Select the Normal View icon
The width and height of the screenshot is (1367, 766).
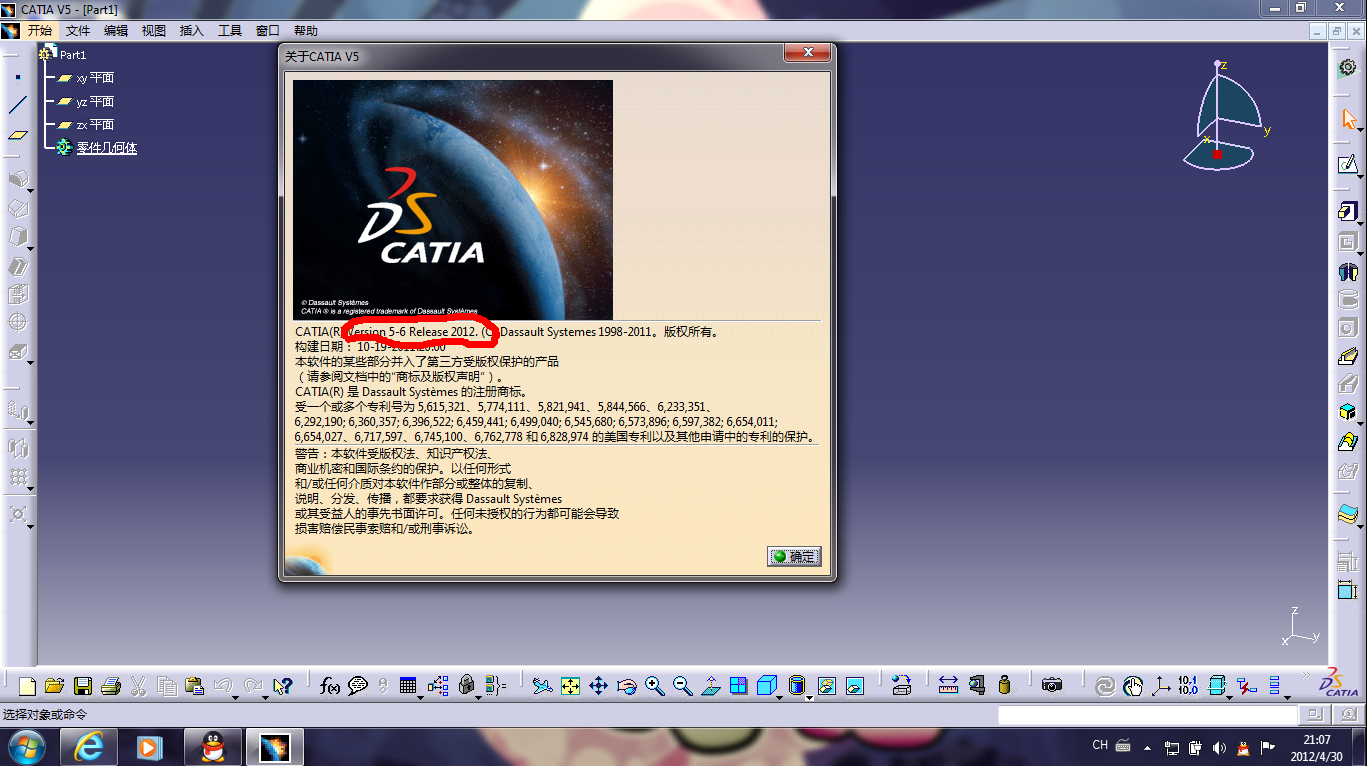(x=711, y=686)
